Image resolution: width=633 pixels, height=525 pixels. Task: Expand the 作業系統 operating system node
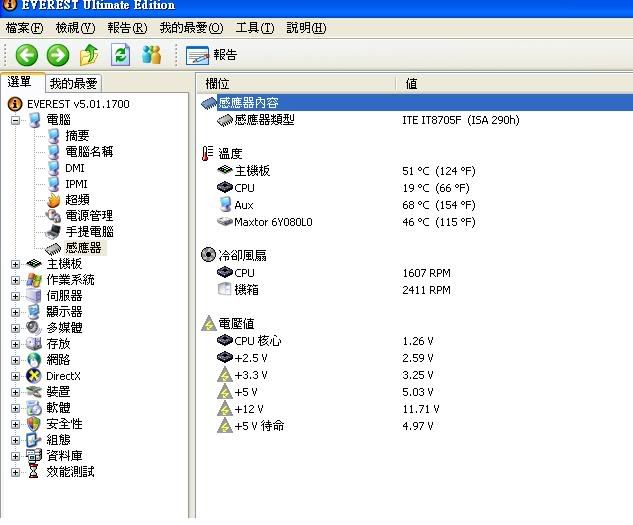click(x=16, y=280)
